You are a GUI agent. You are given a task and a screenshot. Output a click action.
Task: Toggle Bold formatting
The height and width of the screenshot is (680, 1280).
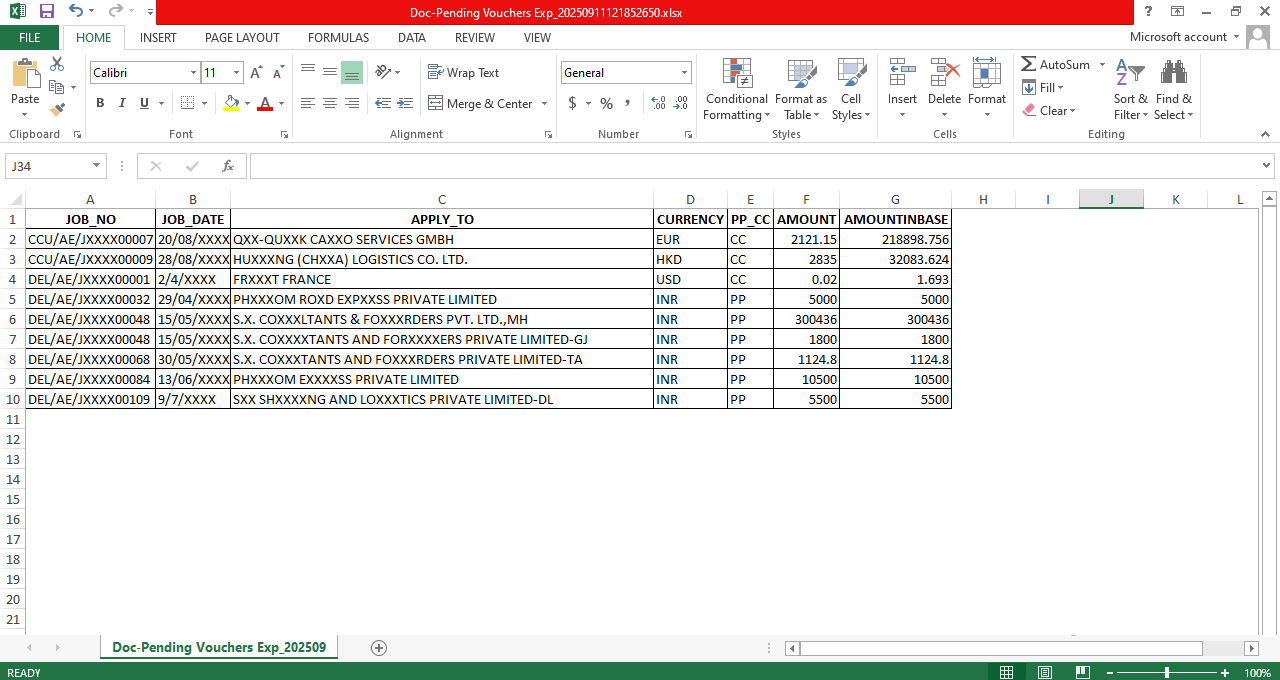(100, 103)
